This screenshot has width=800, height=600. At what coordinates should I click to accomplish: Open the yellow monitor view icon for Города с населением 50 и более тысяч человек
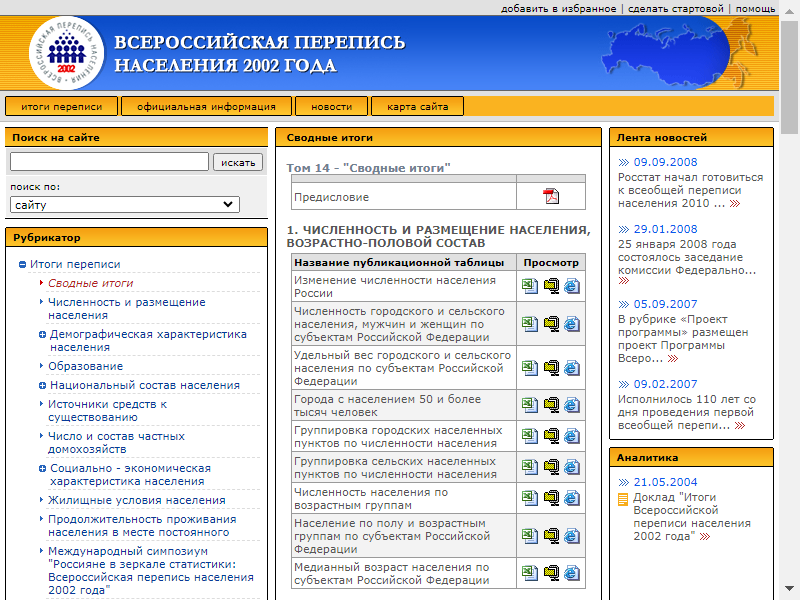[x=551, y=404]
